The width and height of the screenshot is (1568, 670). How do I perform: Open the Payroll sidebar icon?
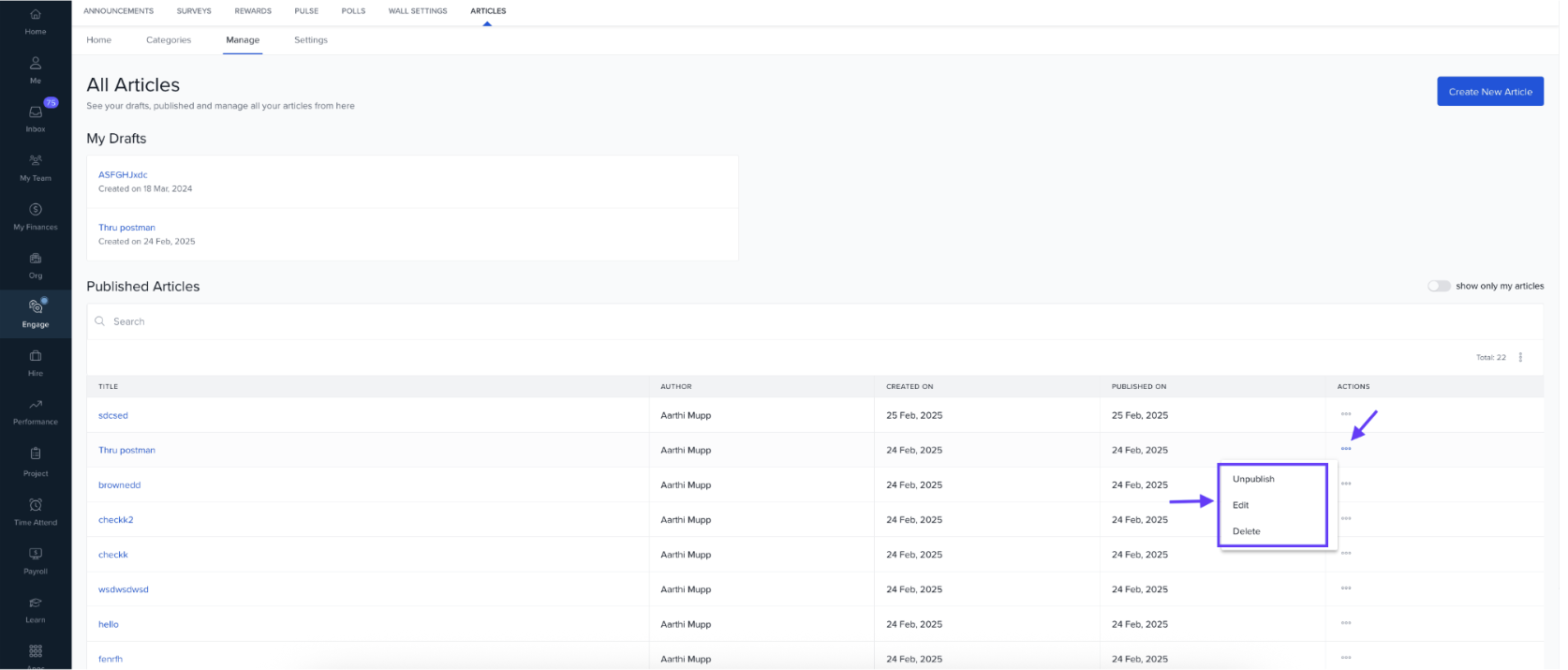point(36,555)
